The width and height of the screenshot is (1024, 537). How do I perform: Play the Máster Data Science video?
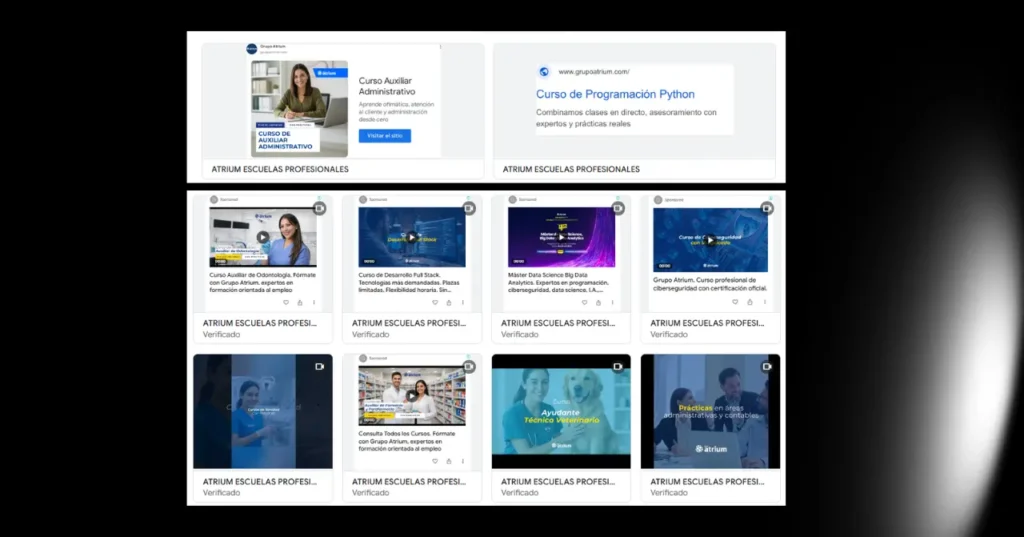click(561, 237)
